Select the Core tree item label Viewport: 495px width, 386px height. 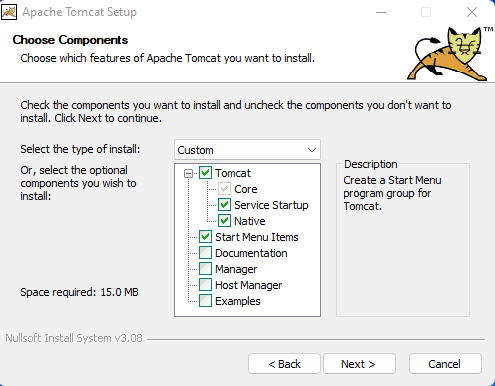[246, 189]
